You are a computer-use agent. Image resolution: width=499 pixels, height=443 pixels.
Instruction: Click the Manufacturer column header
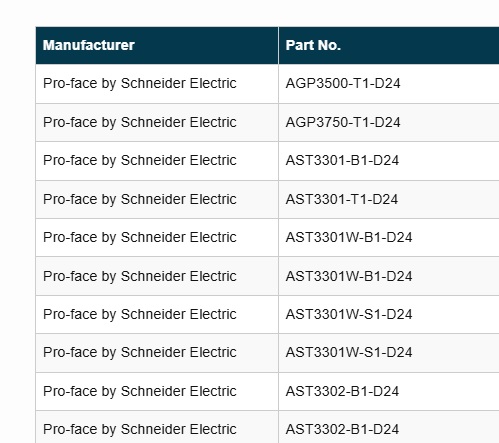coord(157,45)
